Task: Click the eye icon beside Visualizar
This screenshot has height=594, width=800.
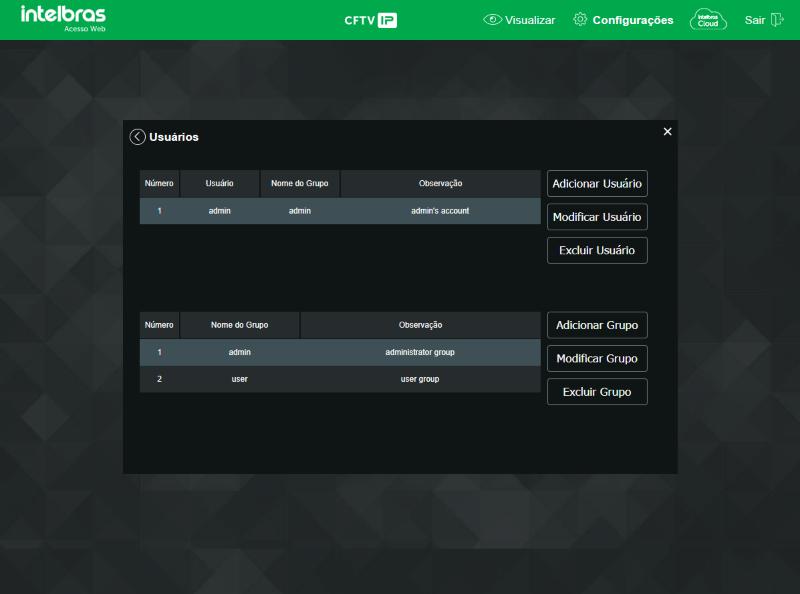Action: 492,20
